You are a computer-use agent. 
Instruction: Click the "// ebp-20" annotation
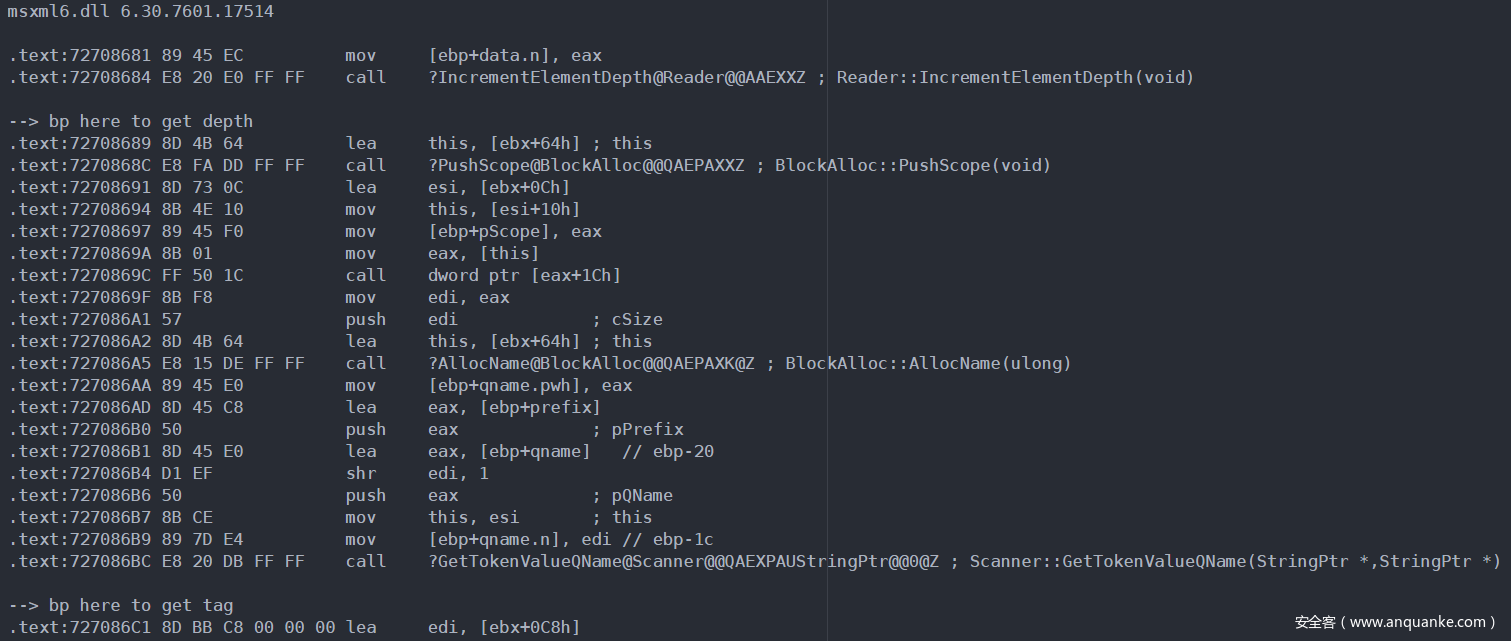pos(668,452)
